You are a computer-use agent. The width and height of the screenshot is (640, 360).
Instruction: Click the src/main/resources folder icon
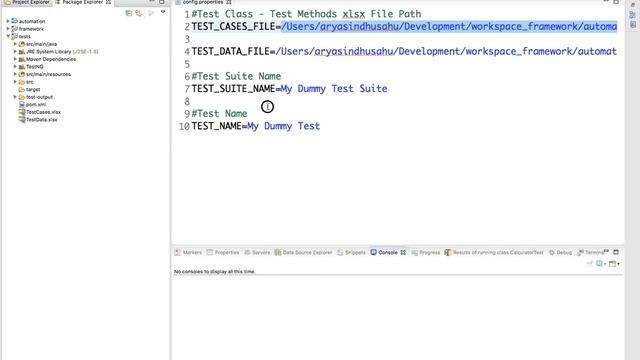click(x=22, y=74)
